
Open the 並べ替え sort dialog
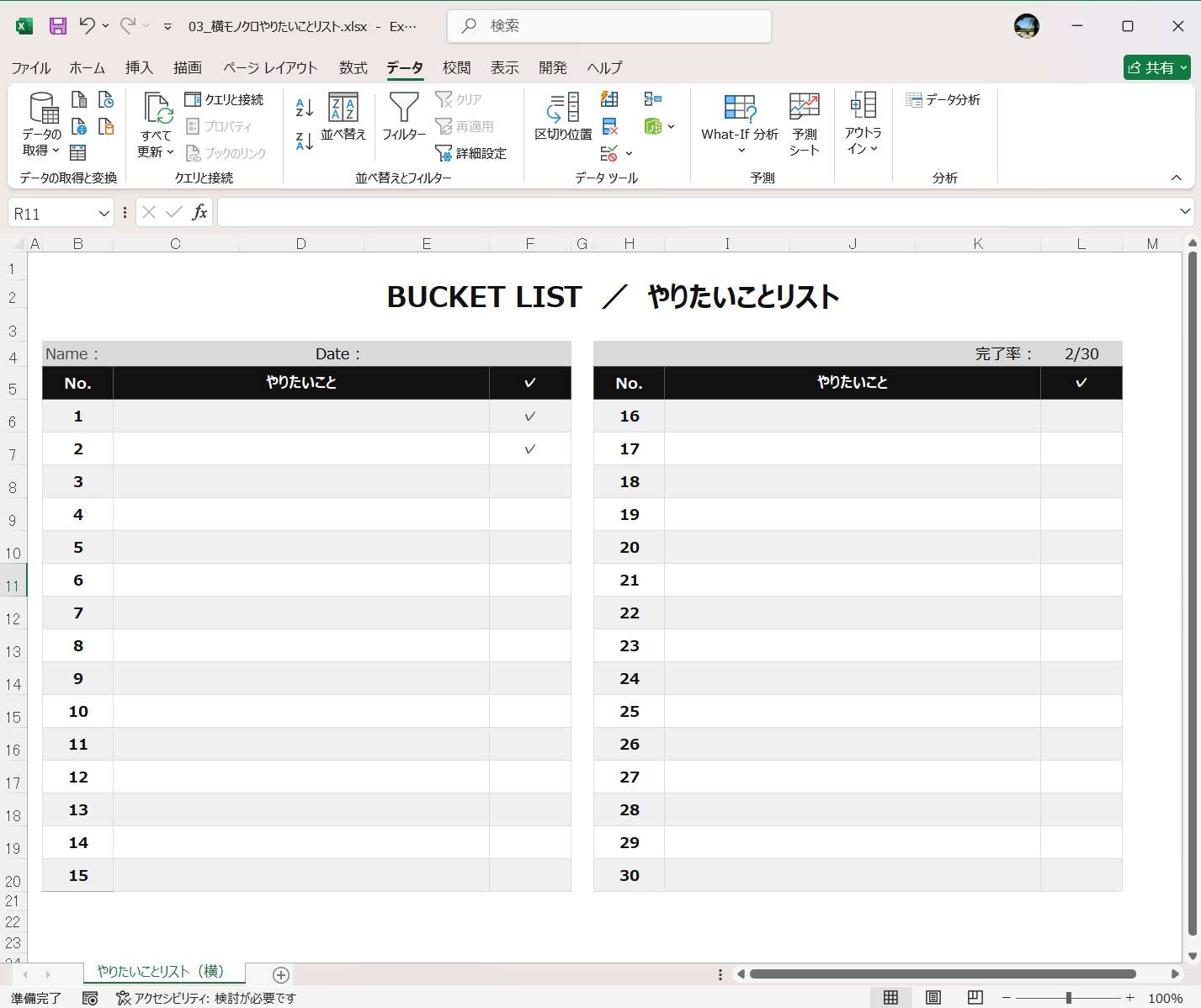(x=343, y=116)
